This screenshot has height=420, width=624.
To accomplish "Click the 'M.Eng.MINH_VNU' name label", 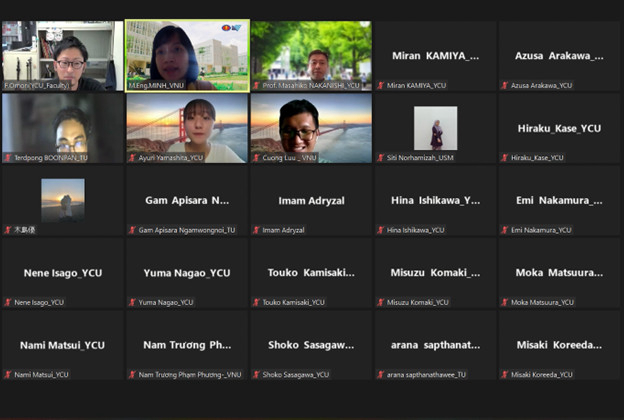I will [x=156, y=86].
